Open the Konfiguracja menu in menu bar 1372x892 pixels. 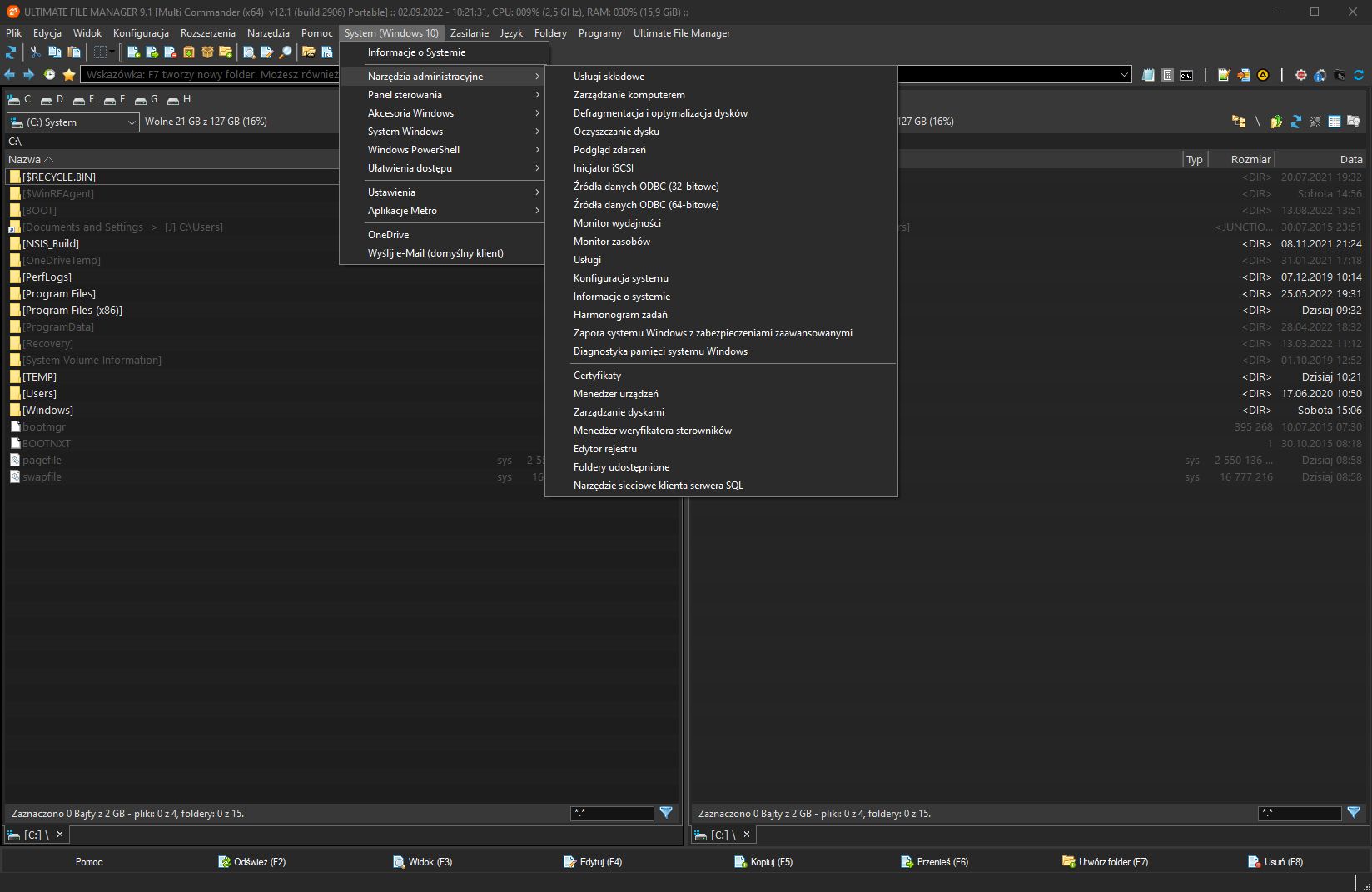click(141, 33)
